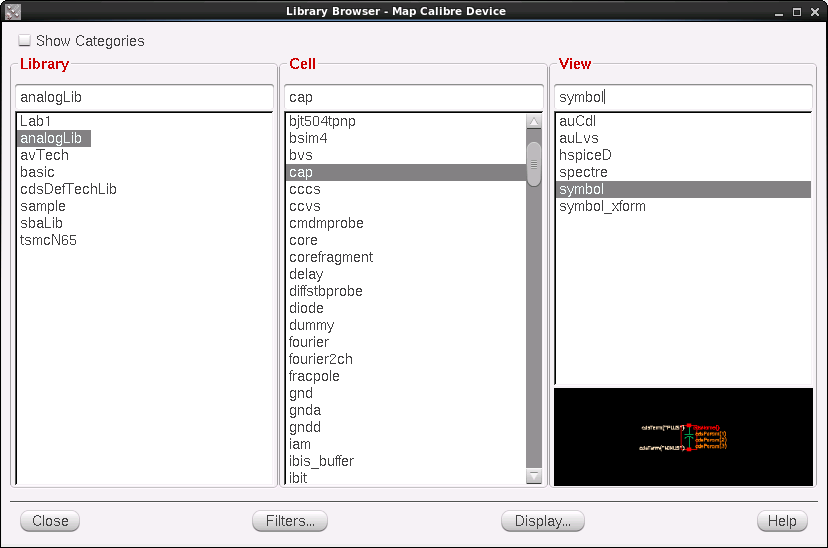Select spectre view

click(x=583, y=172)
